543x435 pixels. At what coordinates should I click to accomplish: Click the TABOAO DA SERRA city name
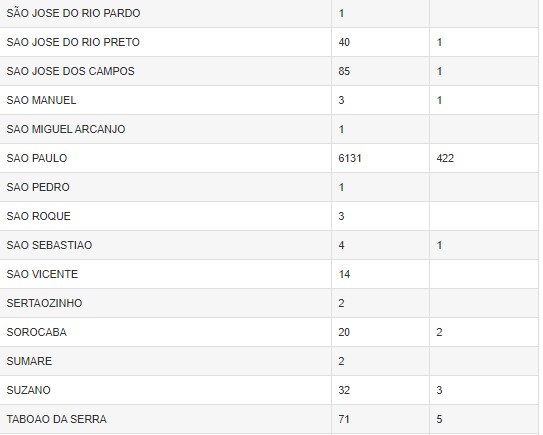[x=56, y=419]
